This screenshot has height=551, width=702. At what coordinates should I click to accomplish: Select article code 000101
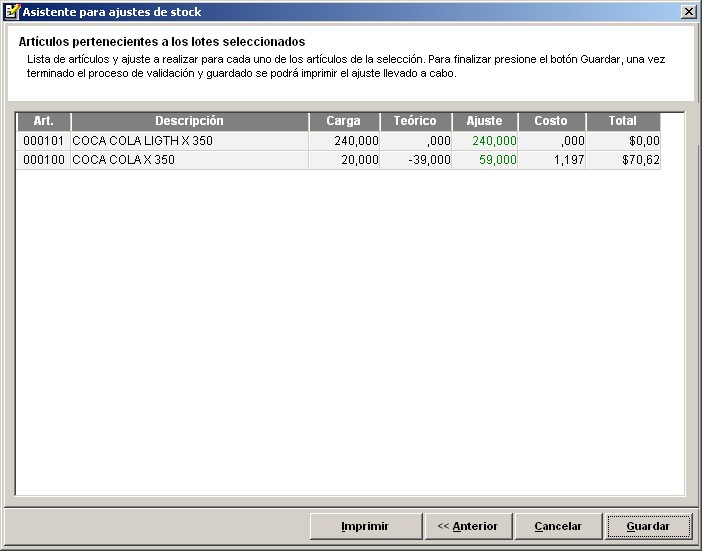tap(44, 141)
